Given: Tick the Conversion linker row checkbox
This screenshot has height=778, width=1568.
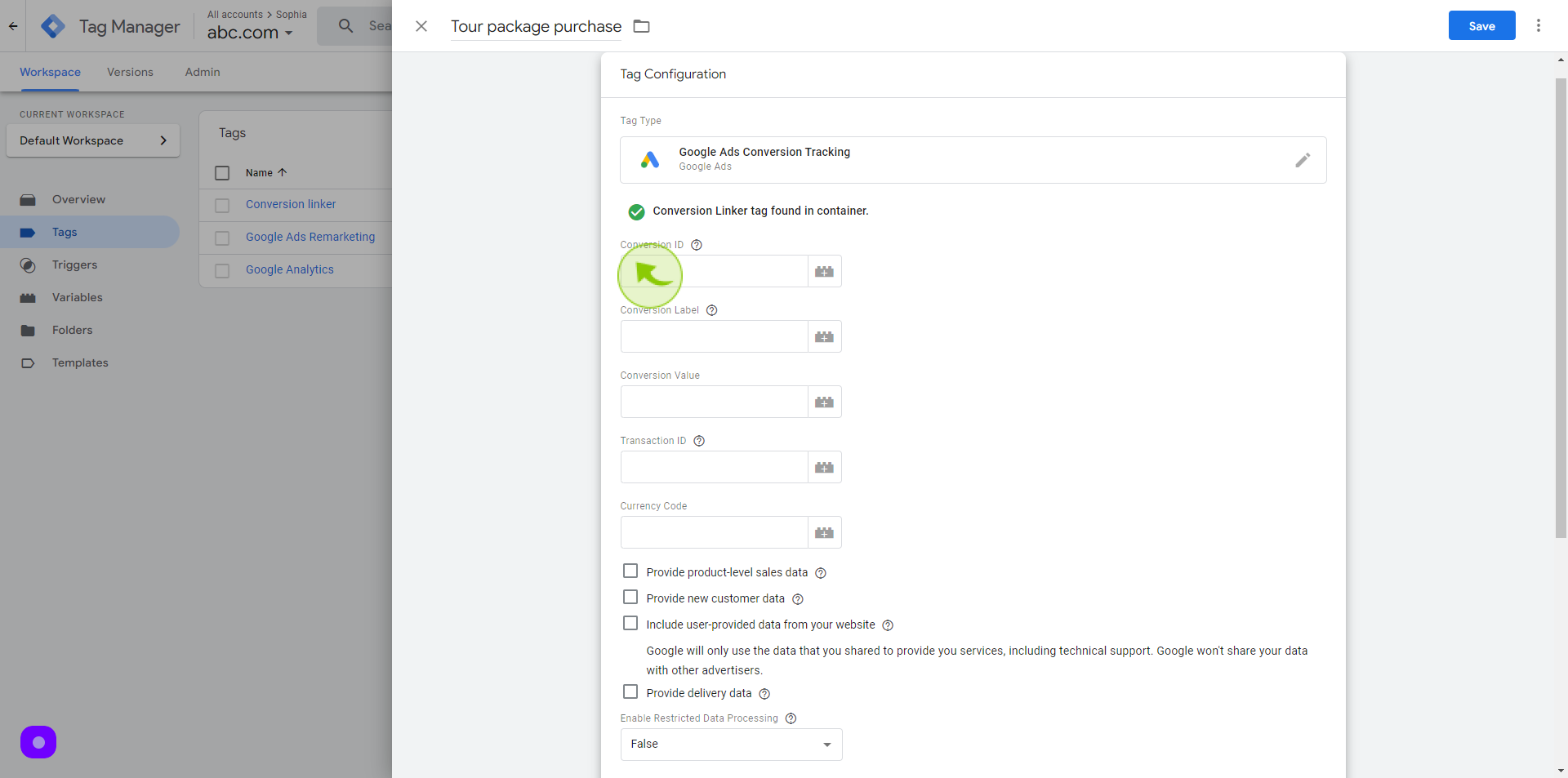Looking at the screenshot, I should [x=222, y=206].
